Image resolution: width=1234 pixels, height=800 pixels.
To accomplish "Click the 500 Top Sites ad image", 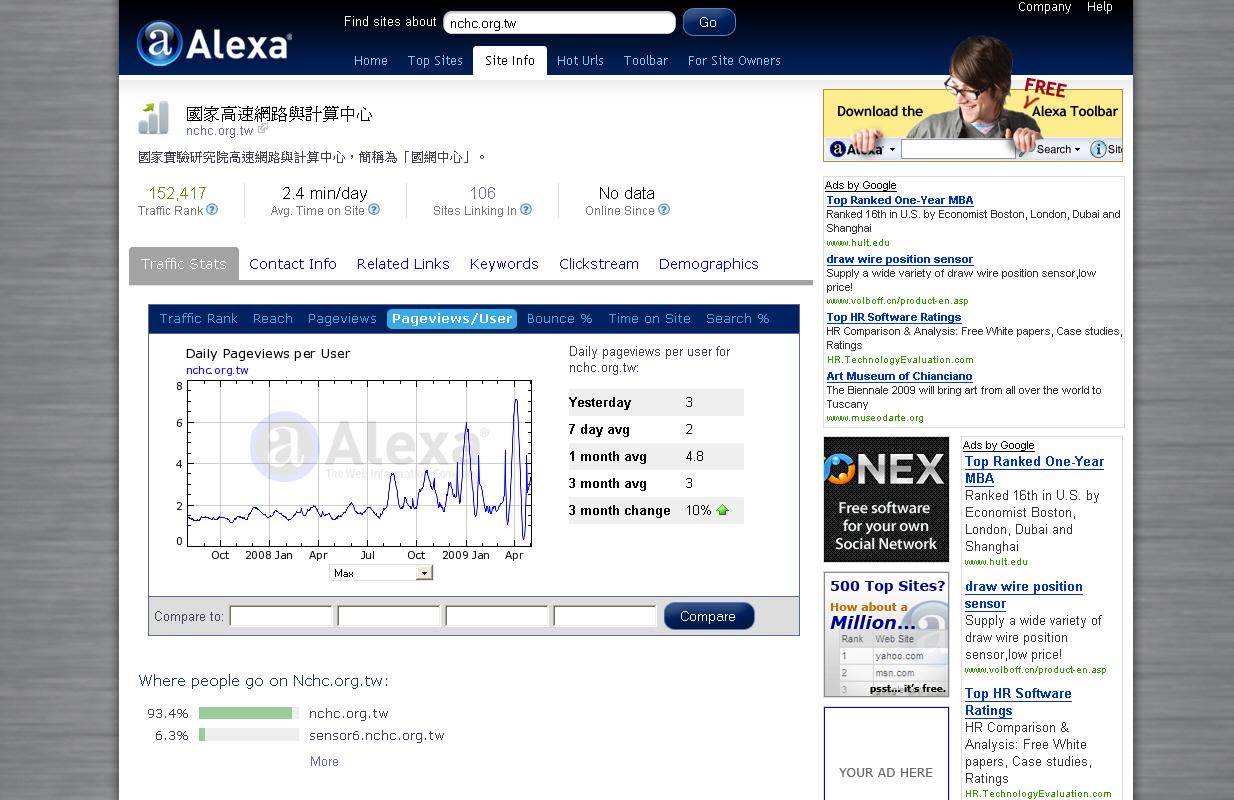I will click(x=886, y=635).
